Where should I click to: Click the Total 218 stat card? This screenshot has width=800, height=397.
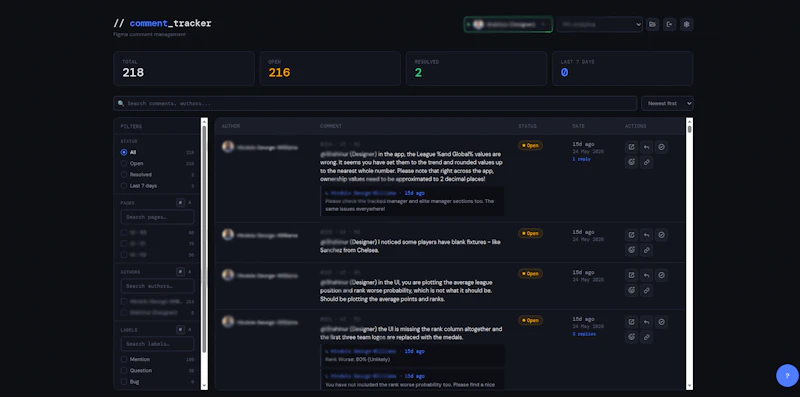(x=184, y=68)
